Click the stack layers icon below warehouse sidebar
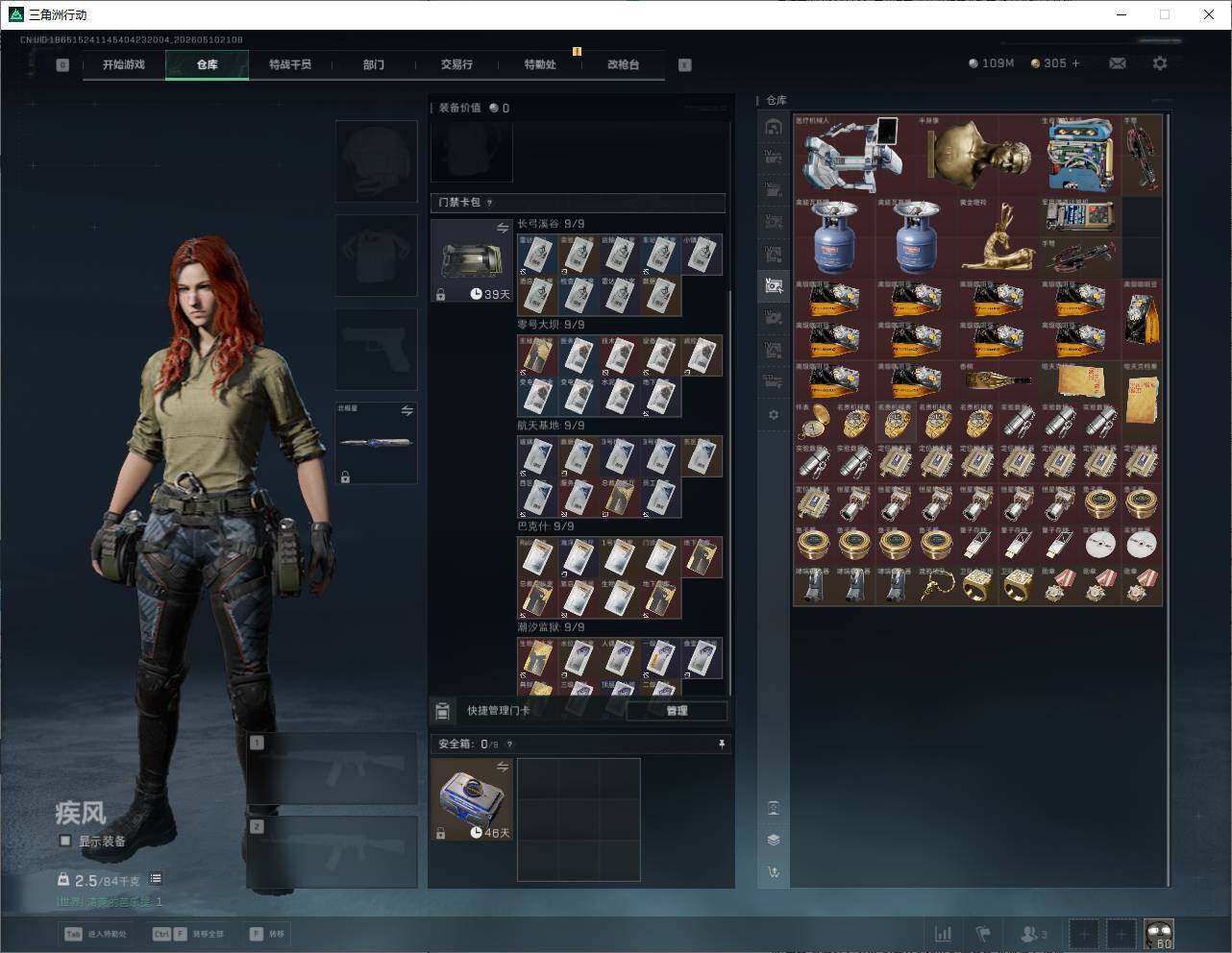Viewport: 1232px width, 953px height. click(x=774, y=840)
